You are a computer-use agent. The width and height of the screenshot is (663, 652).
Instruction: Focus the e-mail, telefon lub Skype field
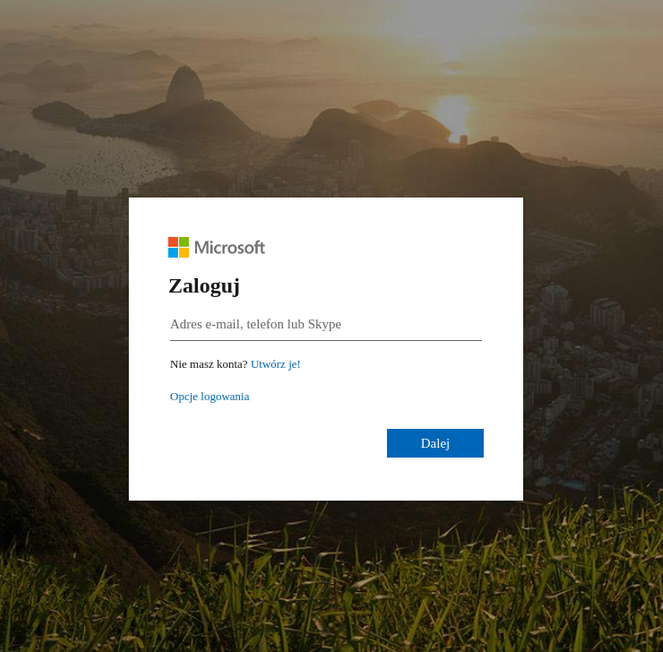326,324
